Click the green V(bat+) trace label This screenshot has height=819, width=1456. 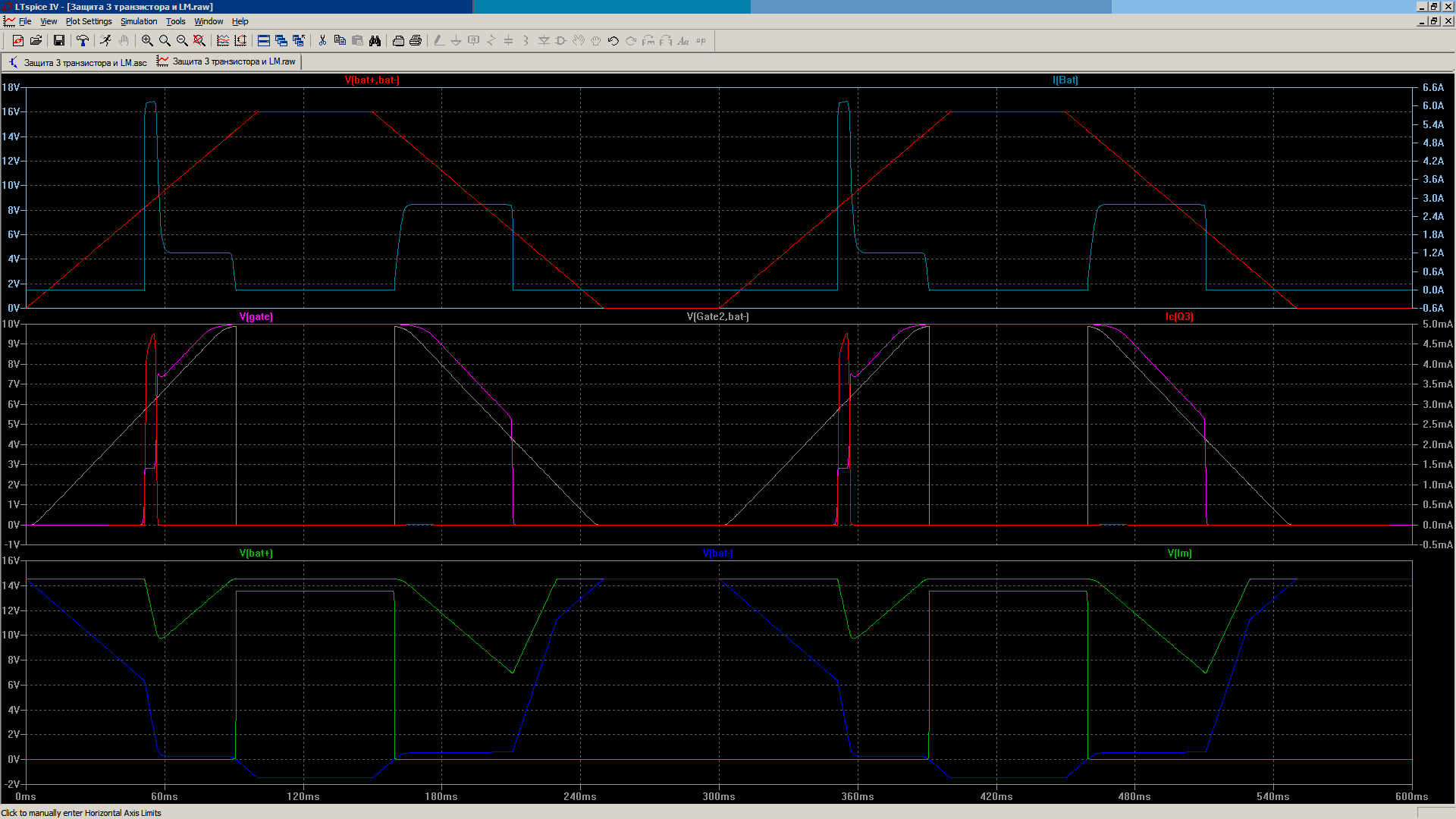[x=256, y=553]
